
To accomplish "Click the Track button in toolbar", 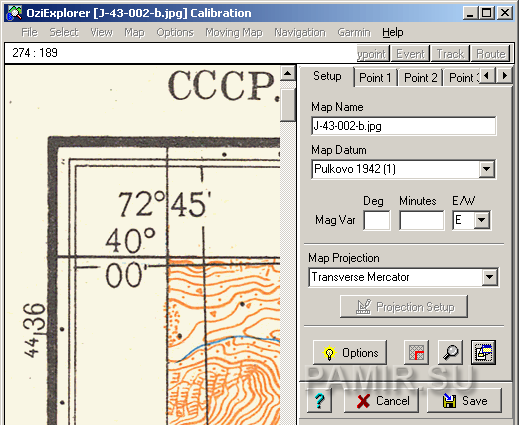I will click(x=450, y=54).
